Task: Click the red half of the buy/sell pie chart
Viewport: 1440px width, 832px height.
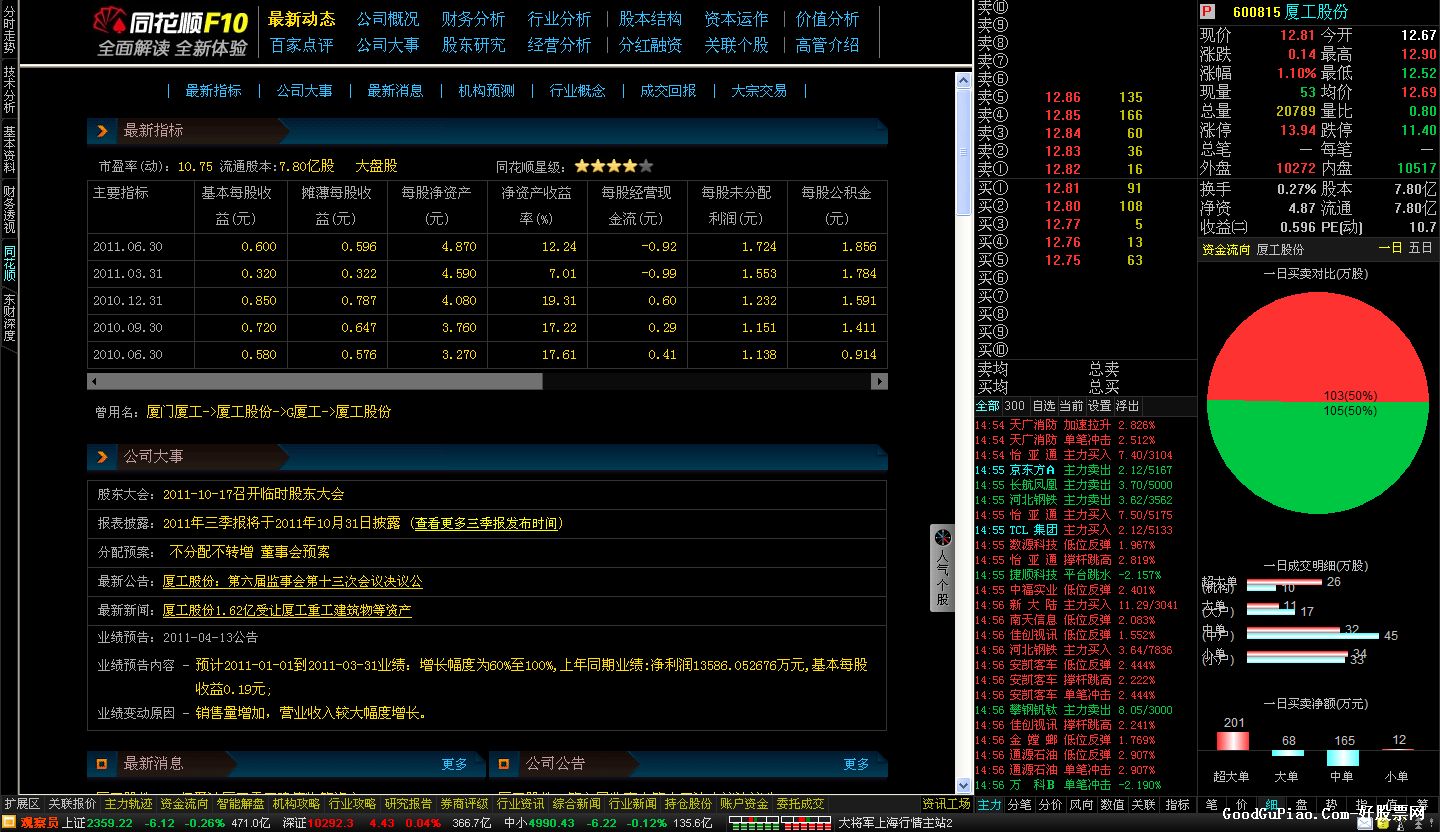Action: pos(1318,345)
